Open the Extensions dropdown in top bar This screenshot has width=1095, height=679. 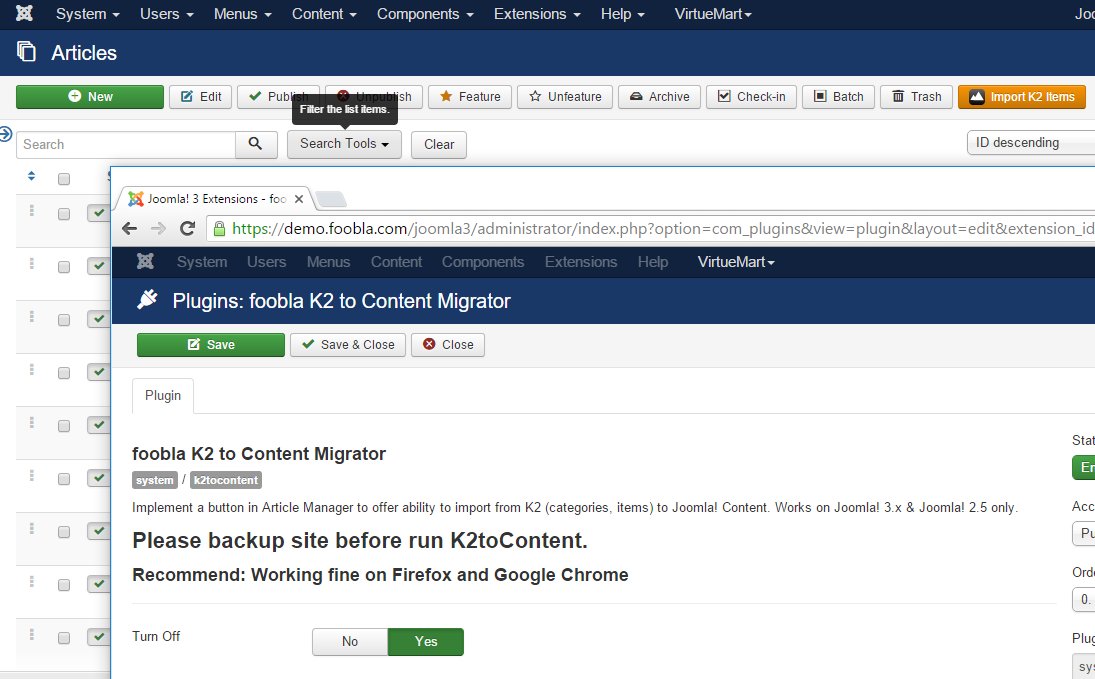(537, 14)
